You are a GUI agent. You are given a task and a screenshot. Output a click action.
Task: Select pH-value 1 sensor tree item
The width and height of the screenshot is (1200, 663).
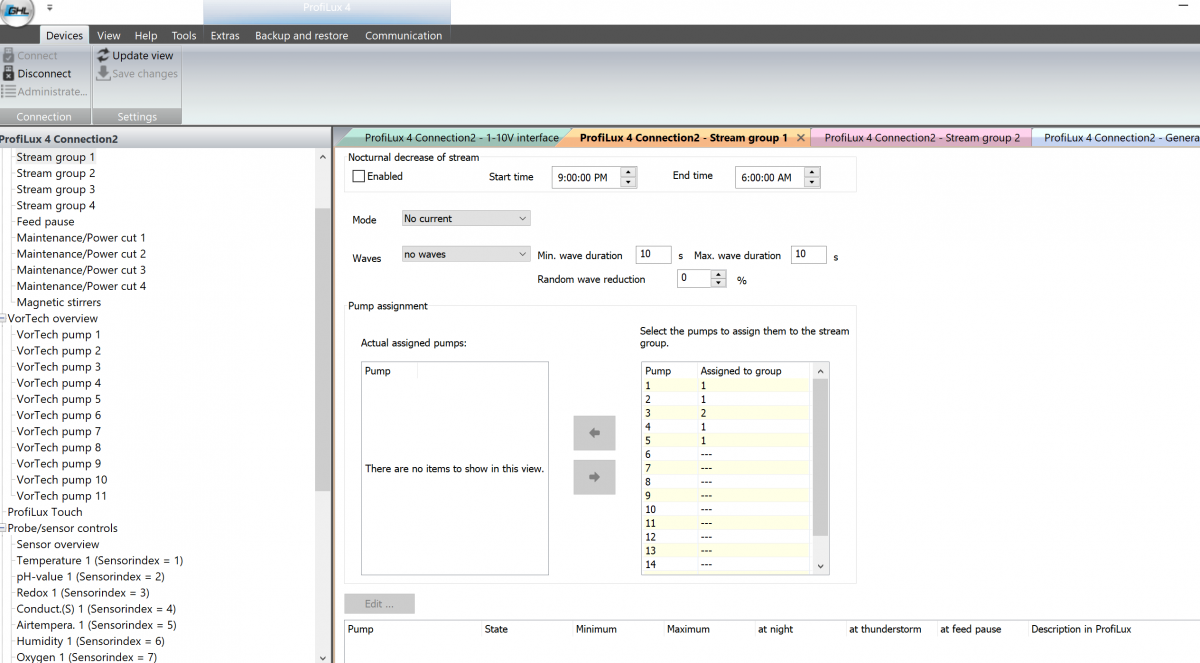tap(91, 577)
